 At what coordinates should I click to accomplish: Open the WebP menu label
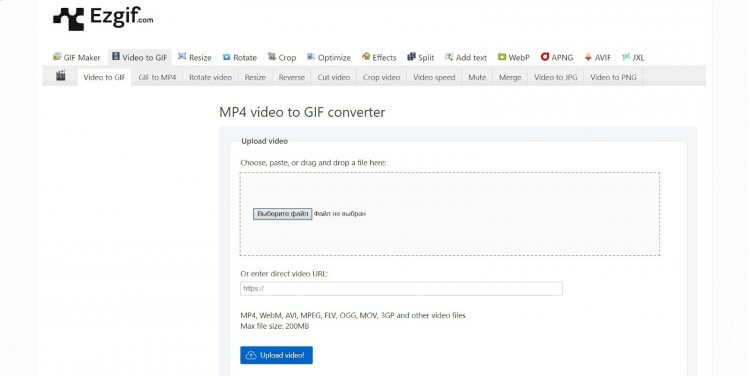(519, 57)
